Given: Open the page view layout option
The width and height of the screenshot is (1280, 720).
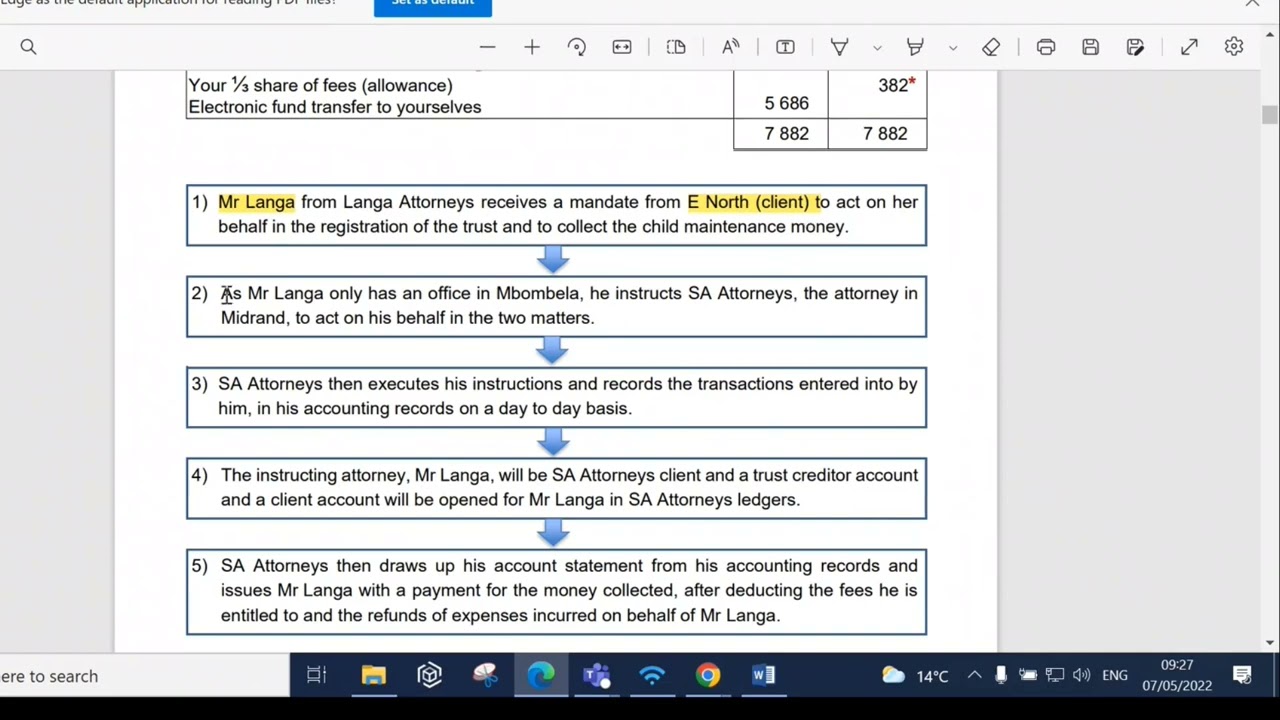Looking at the screenshot, I should tap(676, 47).
